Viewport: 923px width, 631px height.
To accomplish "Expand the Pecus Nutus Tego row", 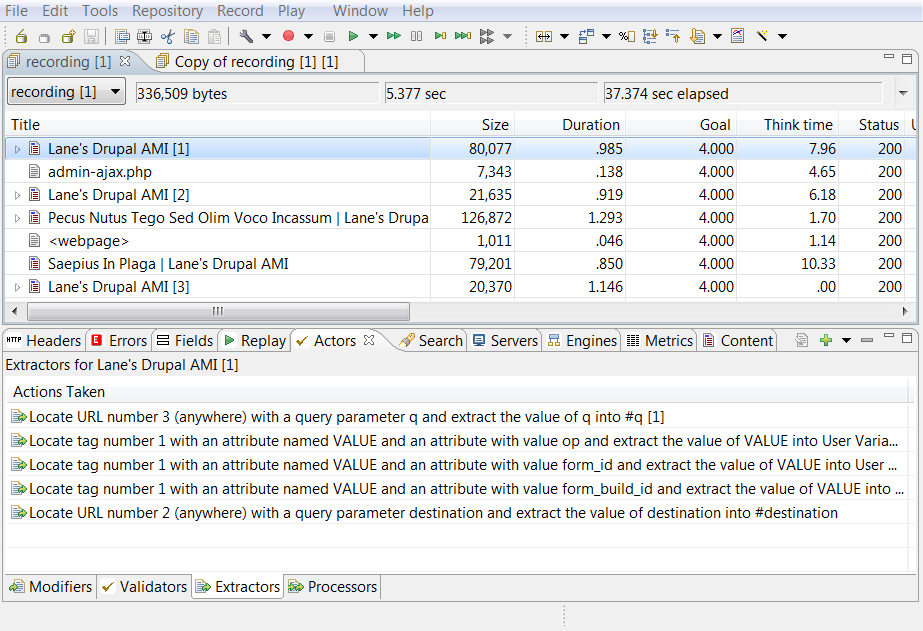I will pos(17,218).
